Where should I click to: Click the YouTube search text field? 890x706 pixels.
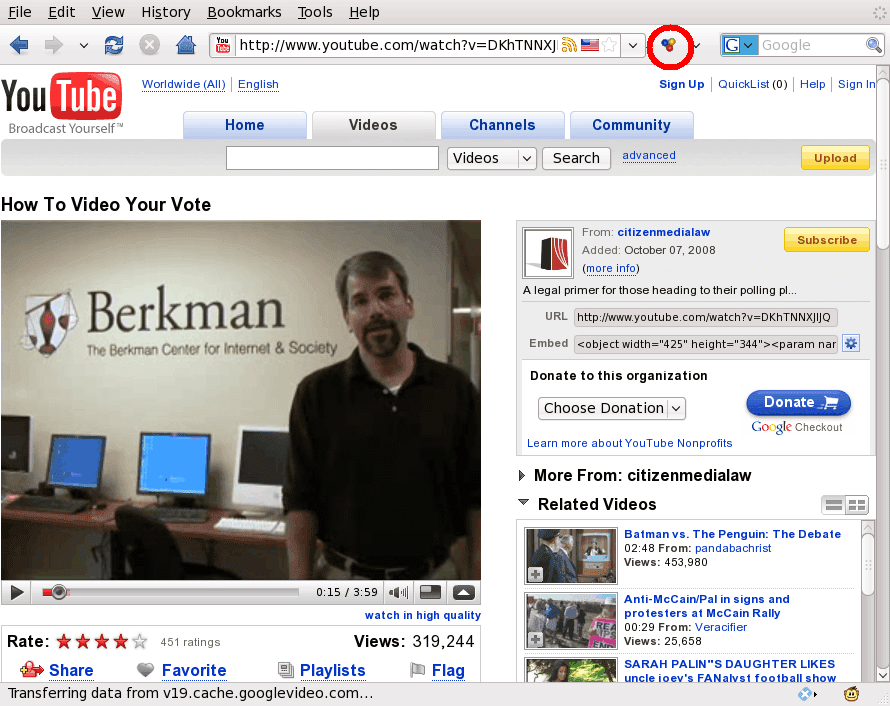click(332, 158)
